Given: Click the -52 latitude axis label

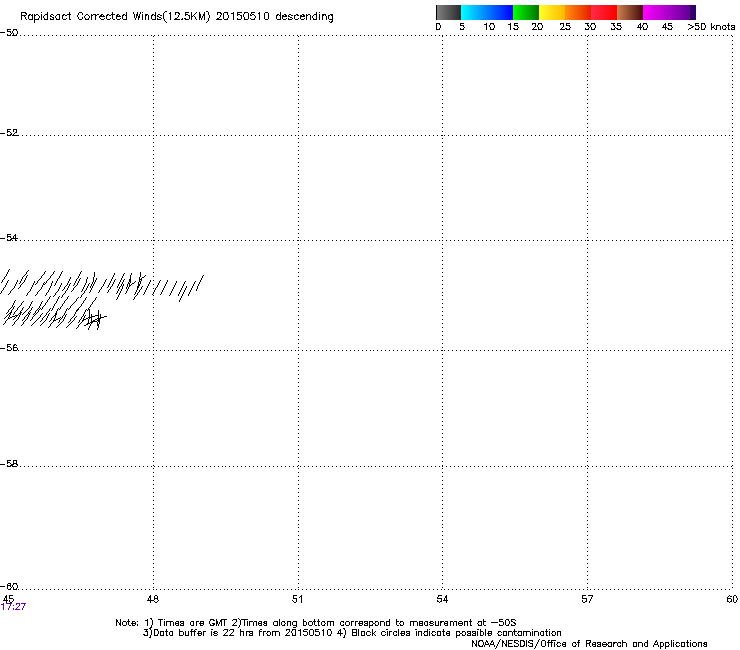Looking at the screenshot, I should [9, 133].
